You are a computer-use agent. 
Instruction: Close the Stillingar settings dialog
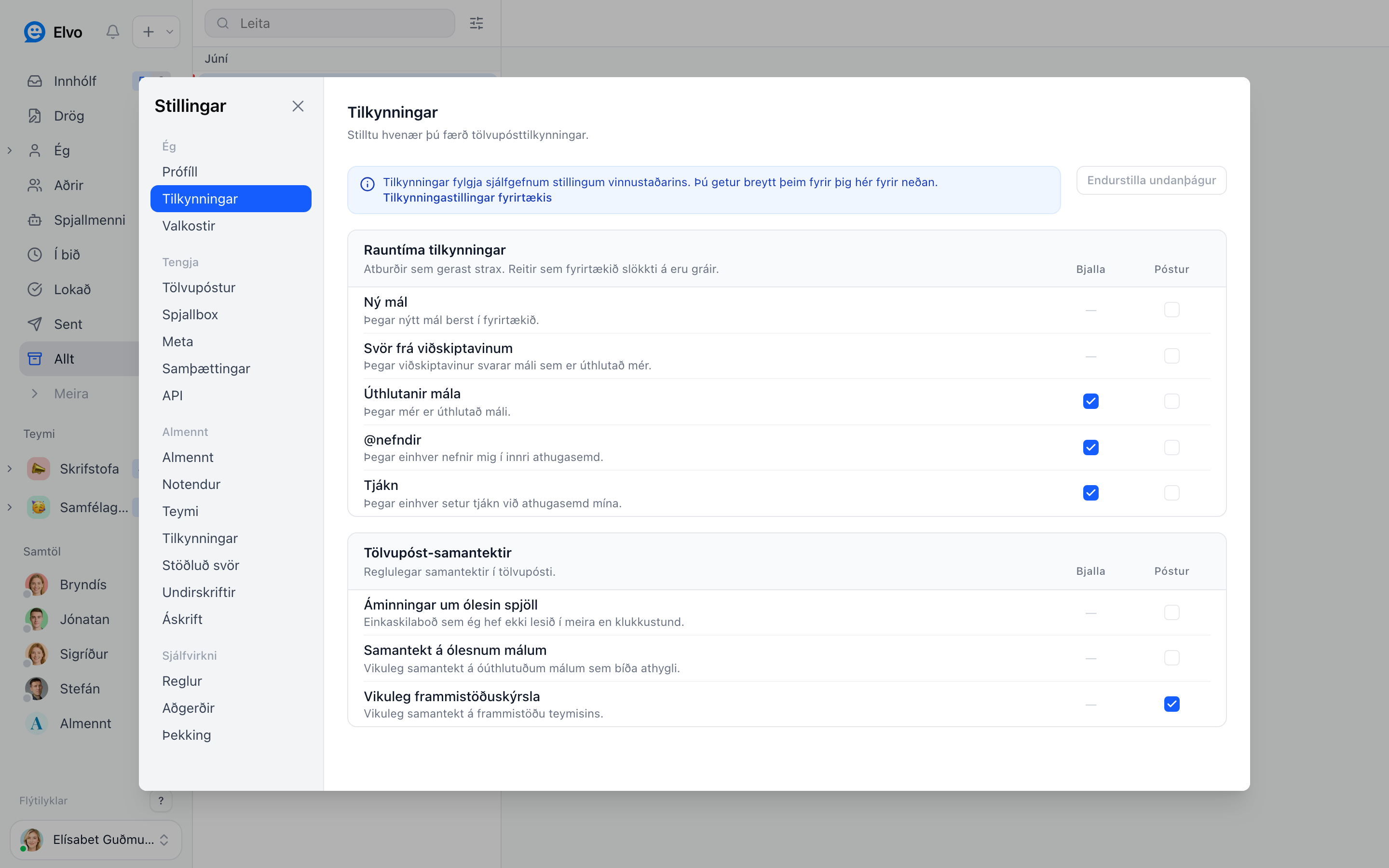click(x=297, y=106)
